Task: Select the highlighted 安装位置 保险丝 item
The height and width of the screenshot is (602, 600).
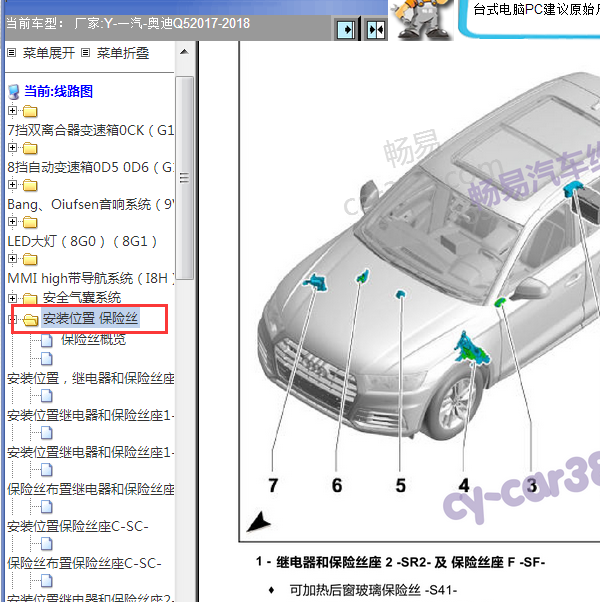Action: (x=90, y=318)
